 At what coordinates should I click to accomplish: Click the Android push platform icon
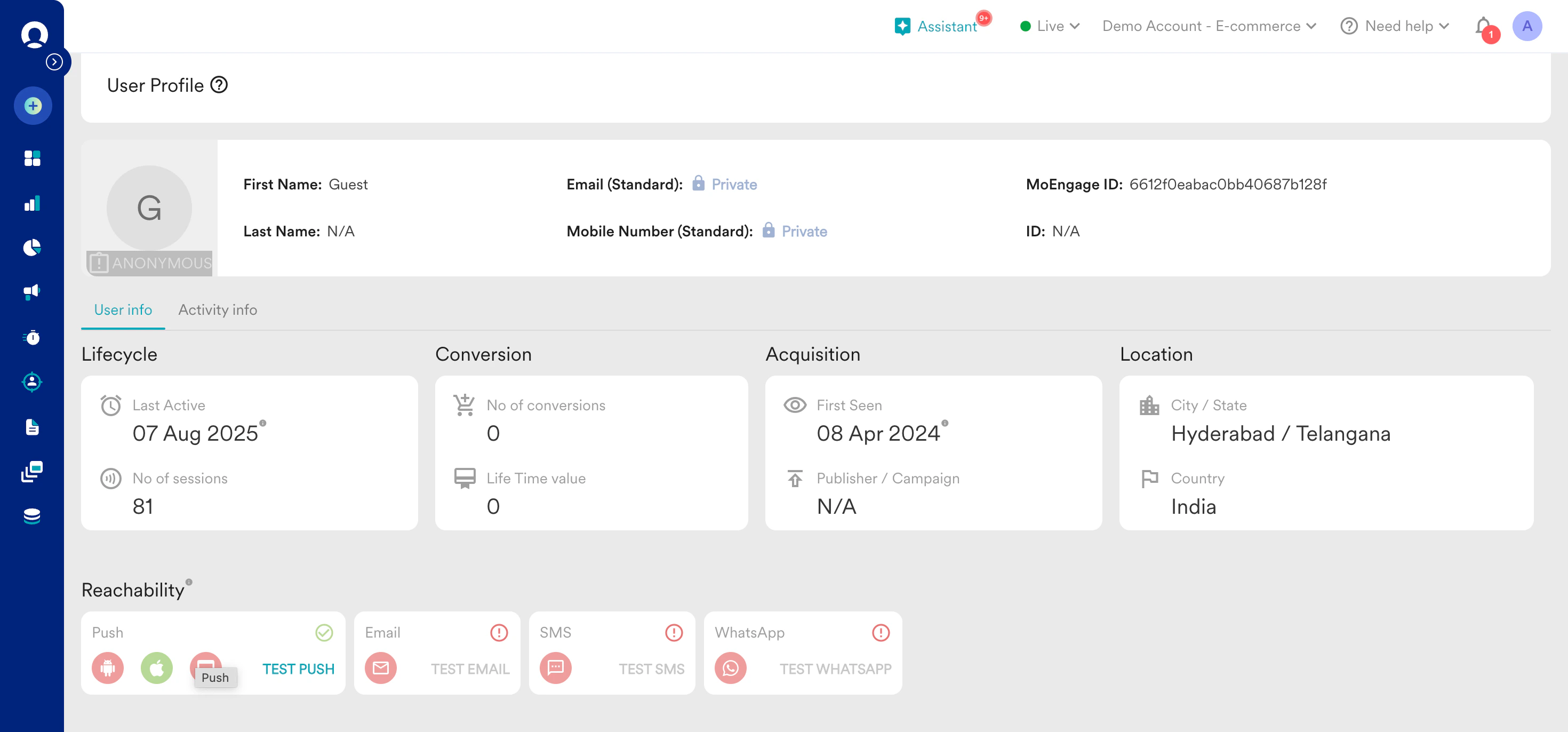tap(108, 668)
